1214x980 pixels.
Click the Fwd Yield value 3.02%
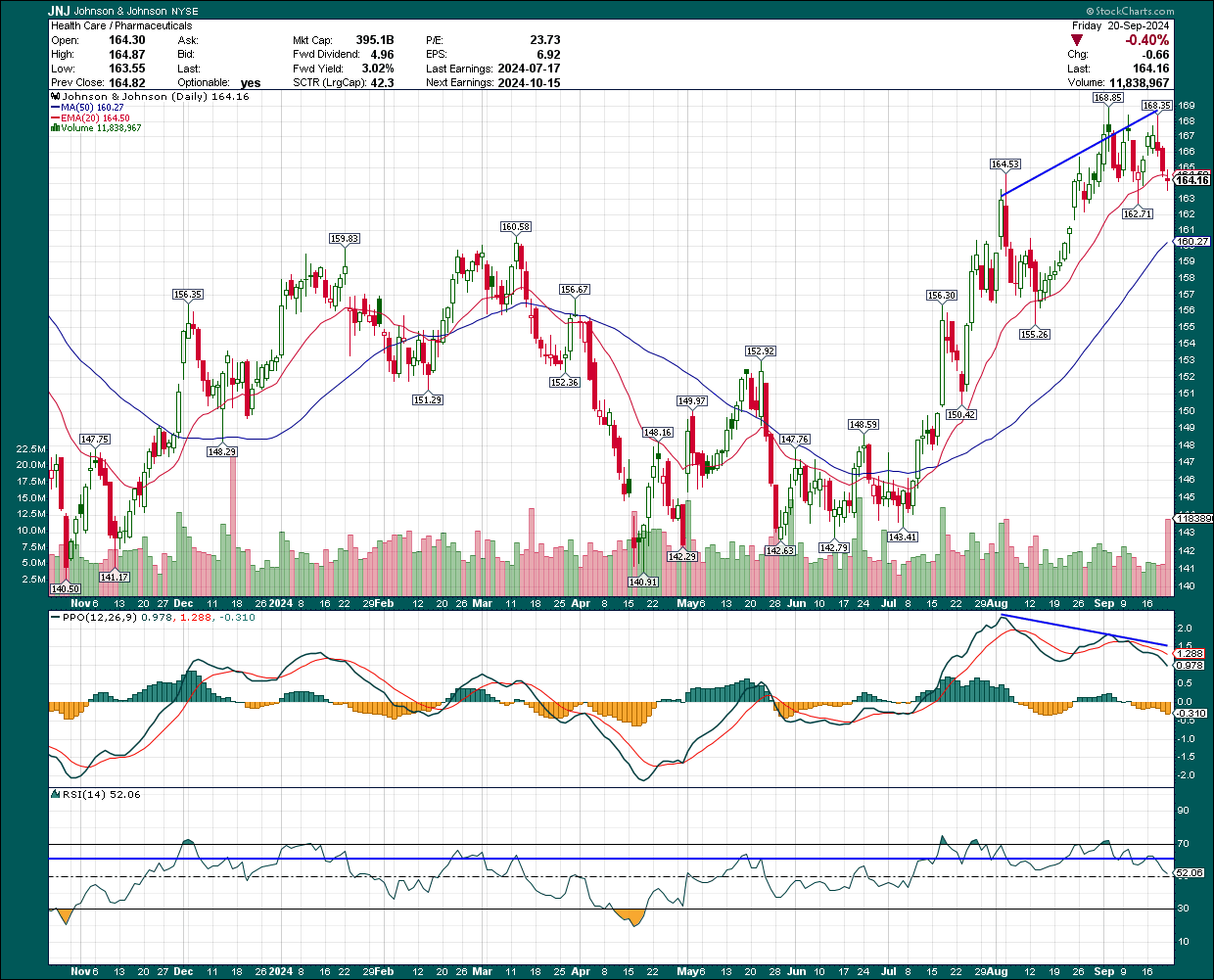pos(378,69)
